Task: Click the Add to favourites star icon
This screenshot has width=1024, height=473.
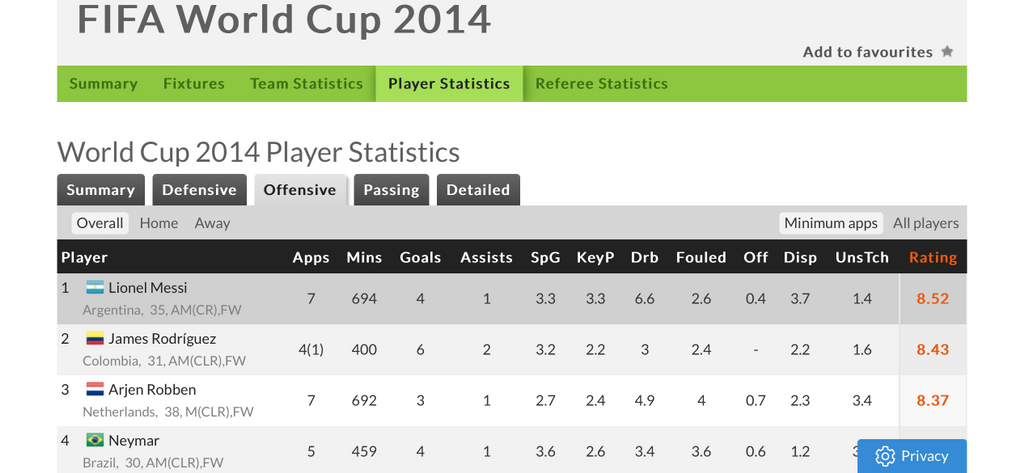Action: (947, 52)
